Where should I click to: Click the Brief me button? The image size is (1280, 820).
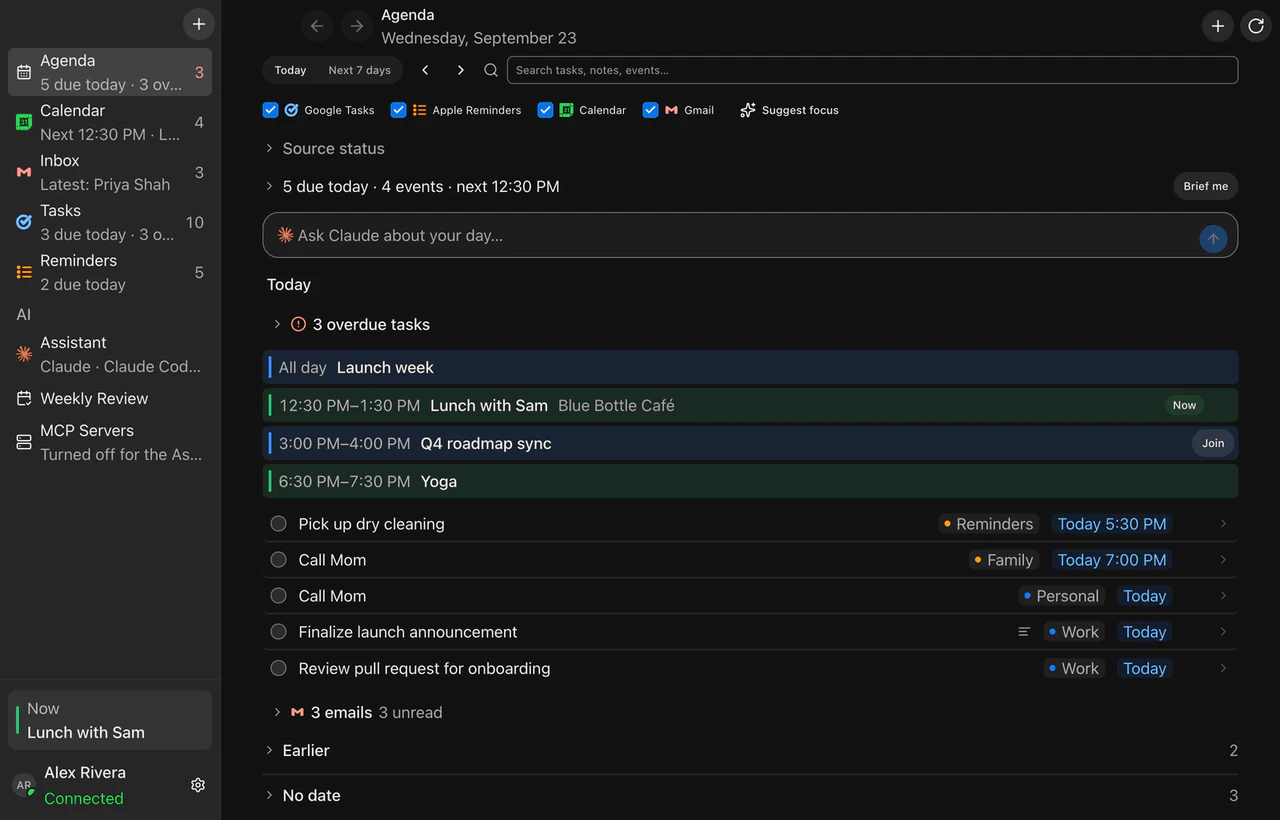[1205, 186]
